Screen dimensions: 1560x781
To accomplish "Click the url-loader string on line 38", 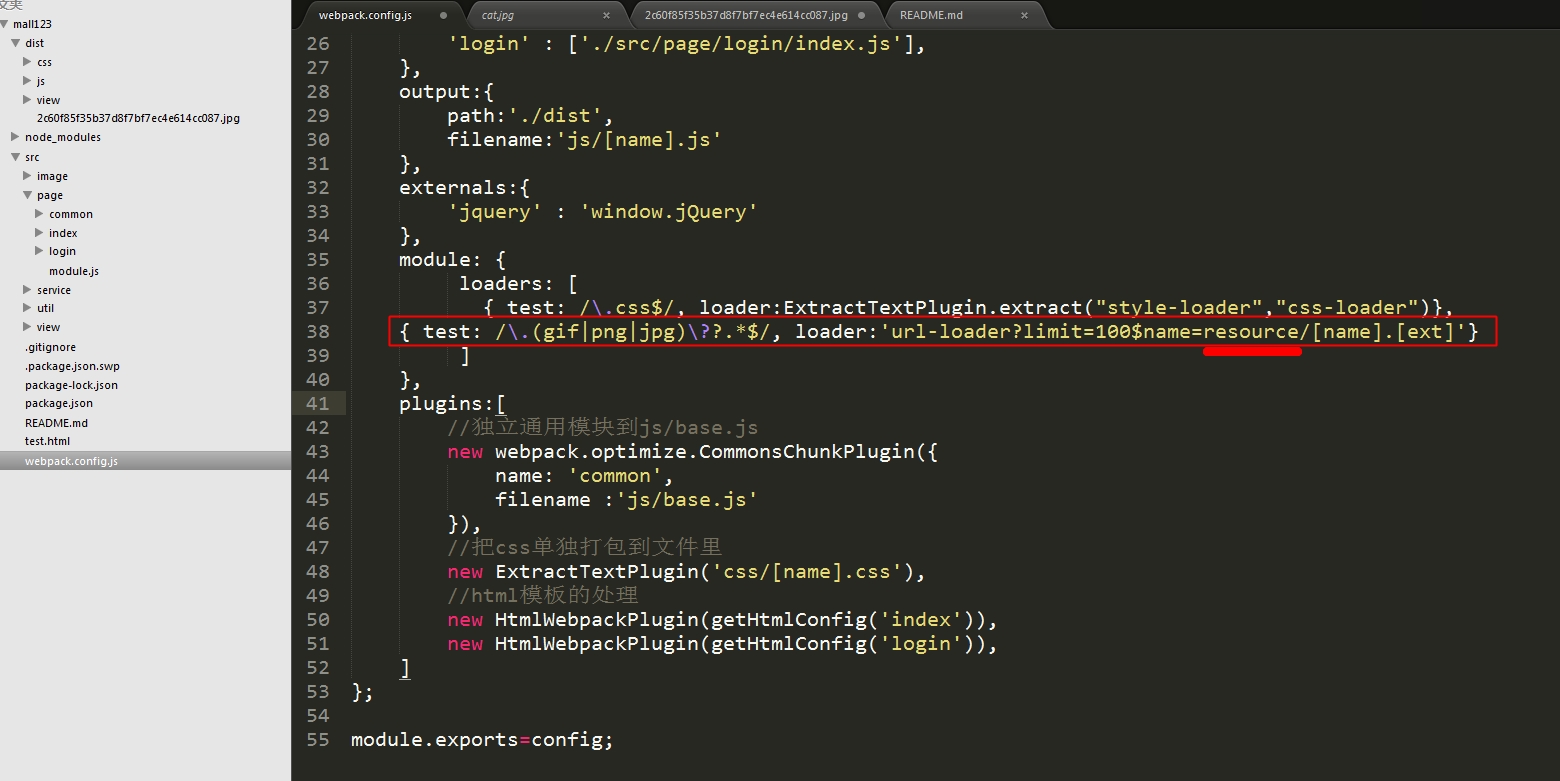I will tap(1173, 332).
